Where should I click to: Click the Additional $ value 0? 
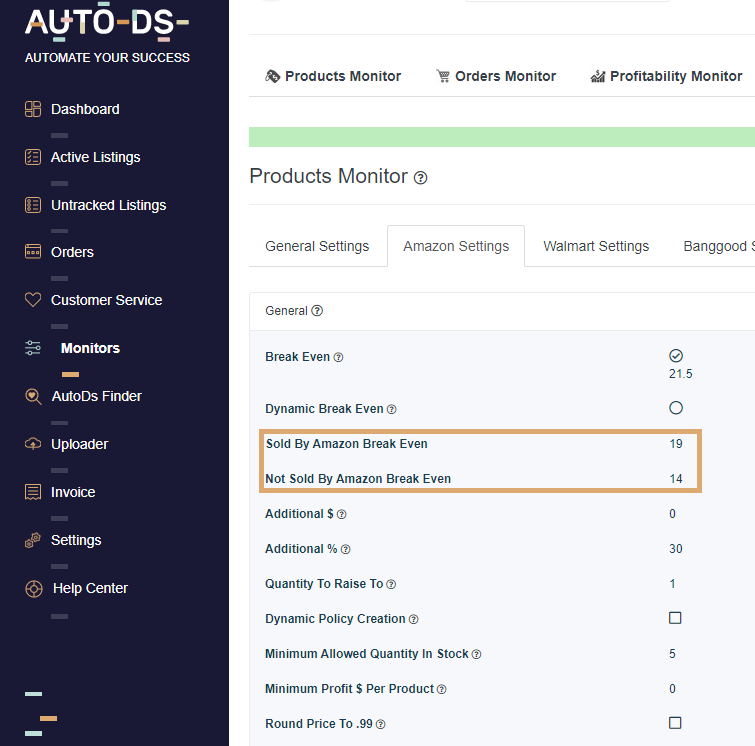672,514
